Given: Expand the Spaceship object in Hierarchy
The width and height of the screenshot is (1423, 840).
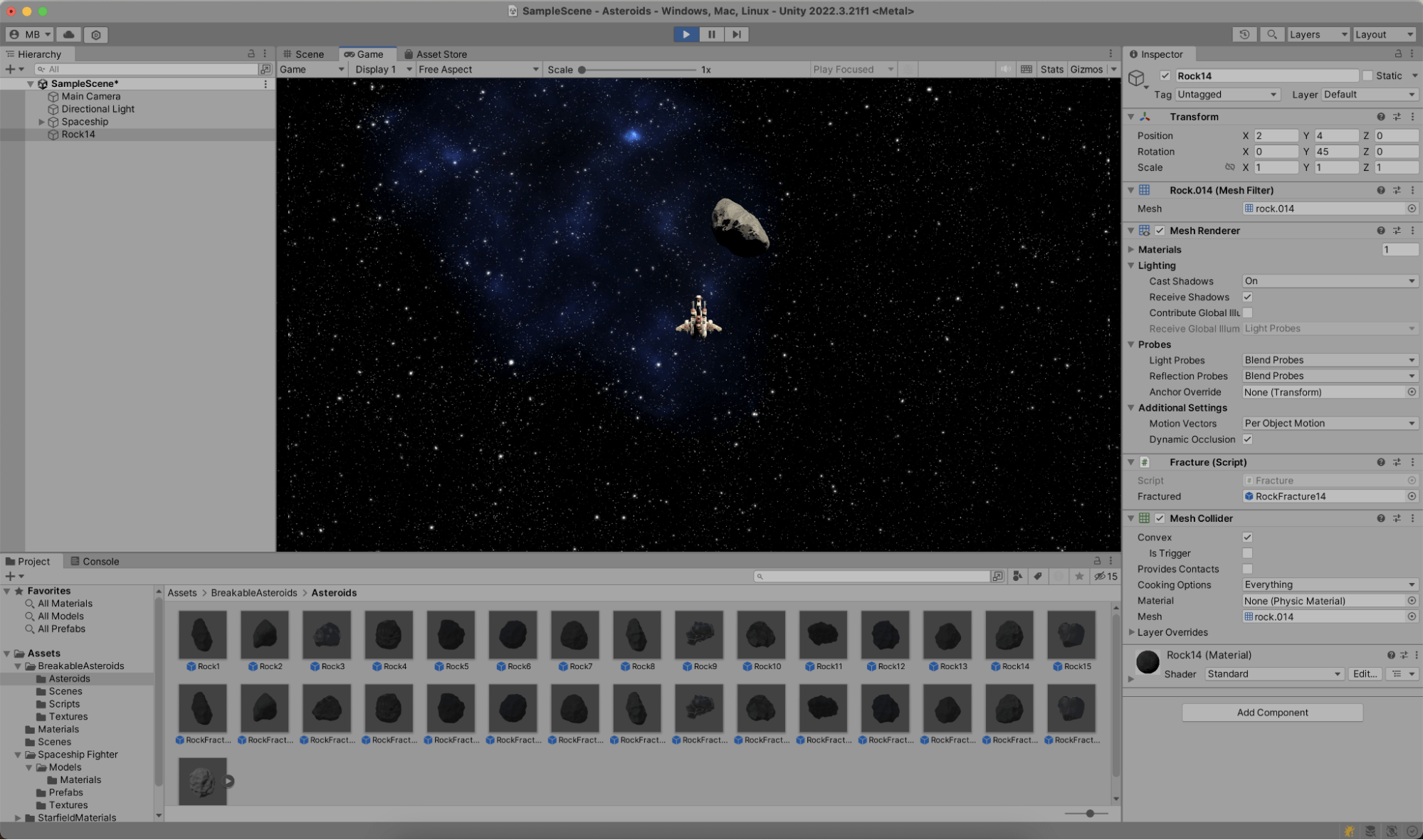Looking at the screenshot, I should click(41, 122).
